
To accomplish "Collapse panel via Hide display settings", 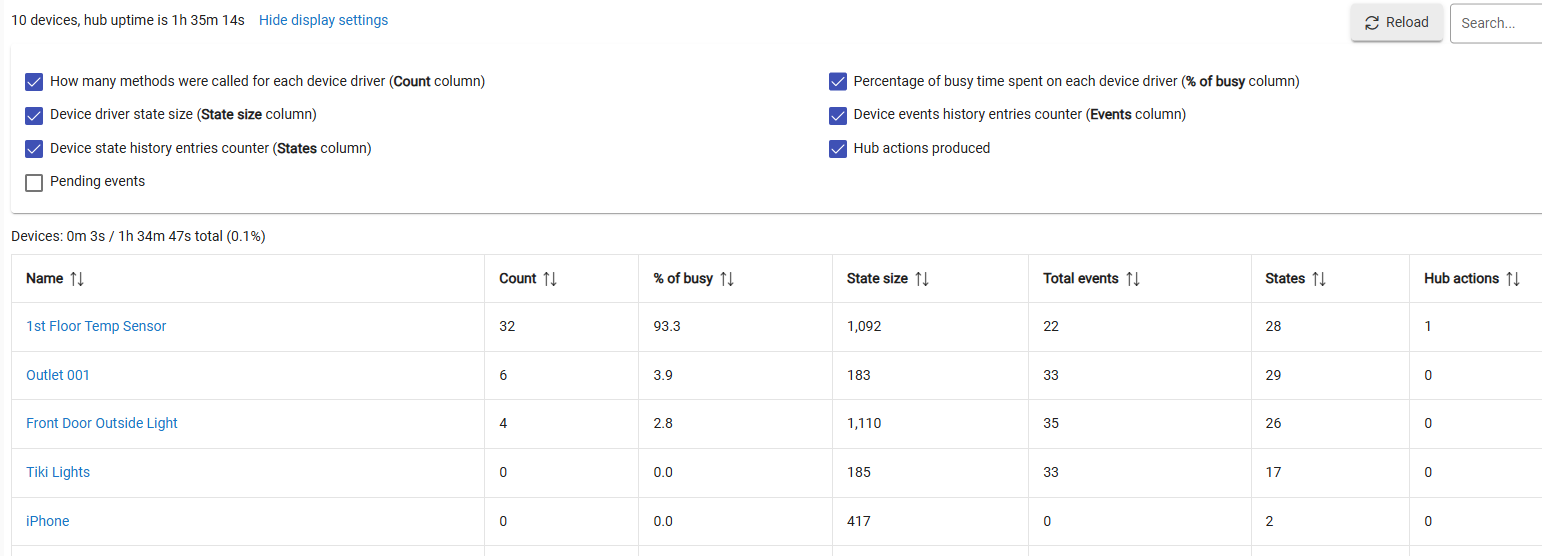I will tap(323, 20).
